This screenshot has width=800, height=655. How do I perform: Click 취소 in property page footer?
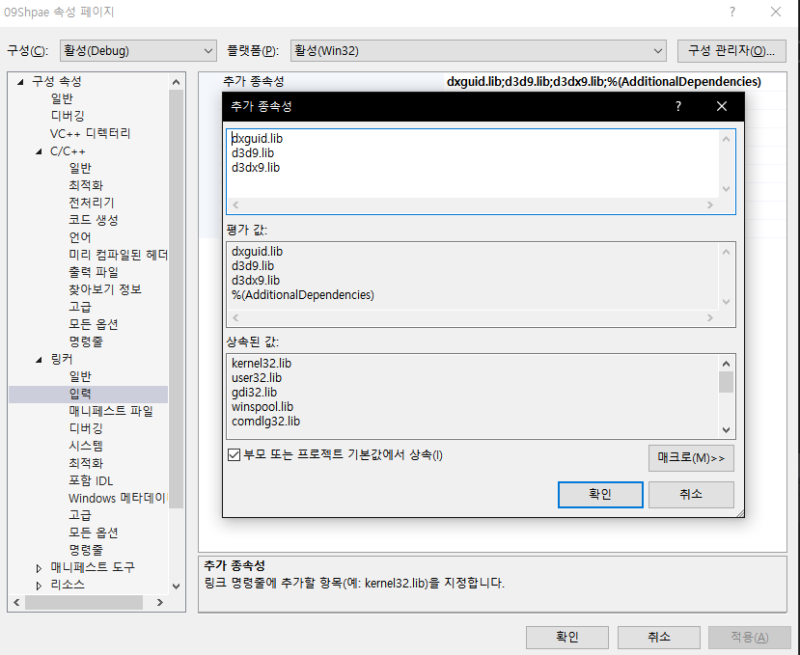(x=659, y=637)
